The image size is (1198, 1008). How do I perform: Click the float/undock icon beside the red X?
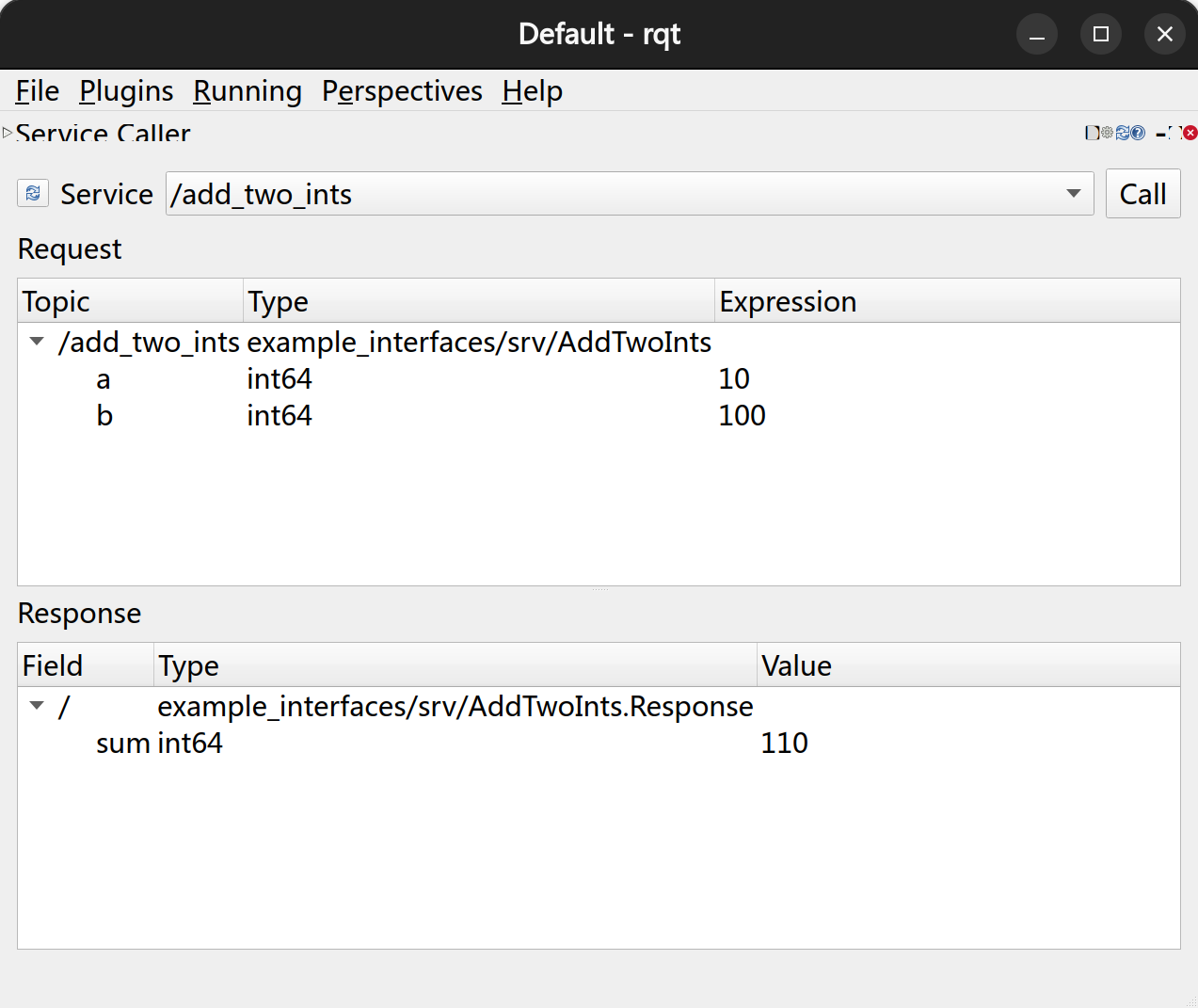point(1174,133)
